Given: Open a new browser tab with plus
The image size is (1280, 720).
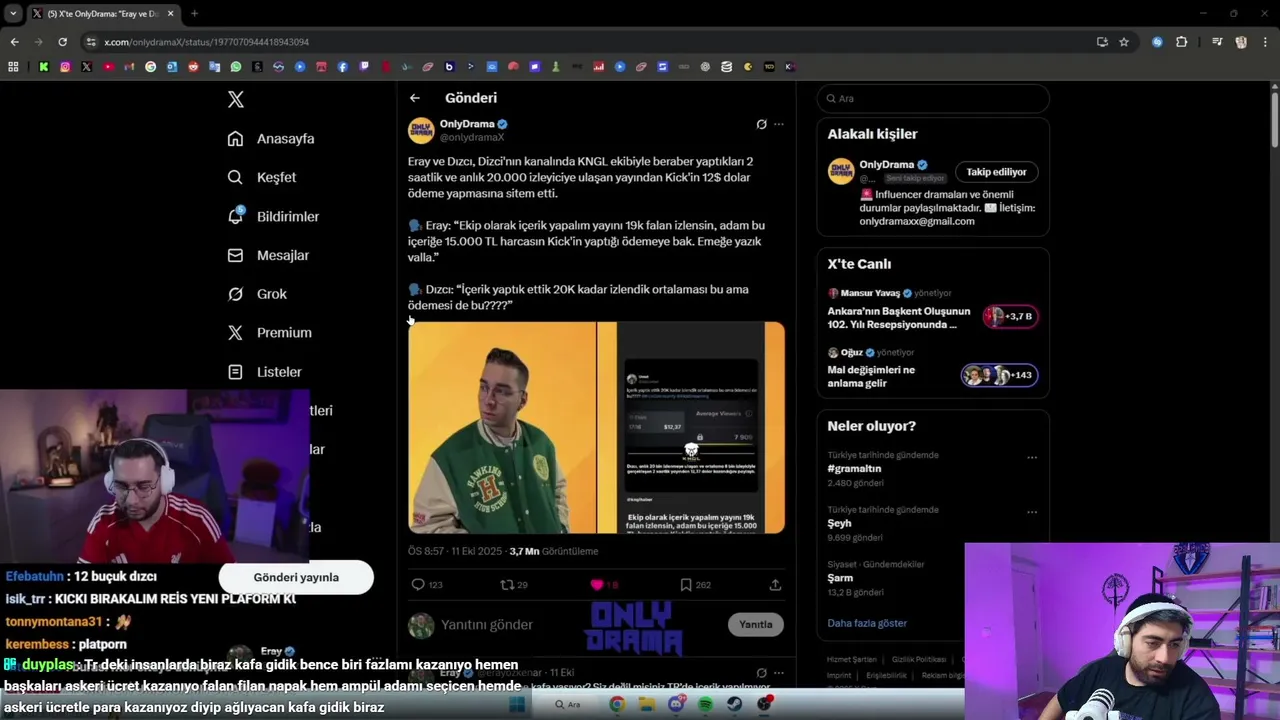Looking at the screenshot, I should (194, 13).
